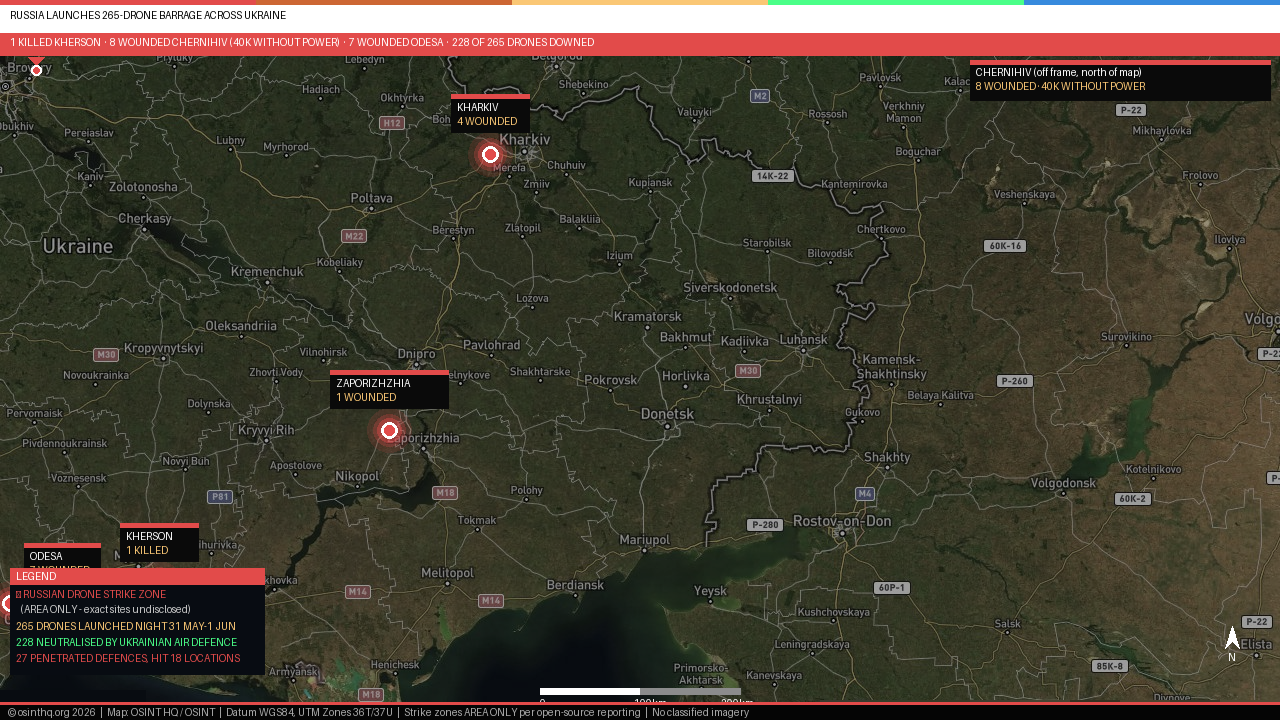Click 'No classified imagery' footer note

click(700, 712)
